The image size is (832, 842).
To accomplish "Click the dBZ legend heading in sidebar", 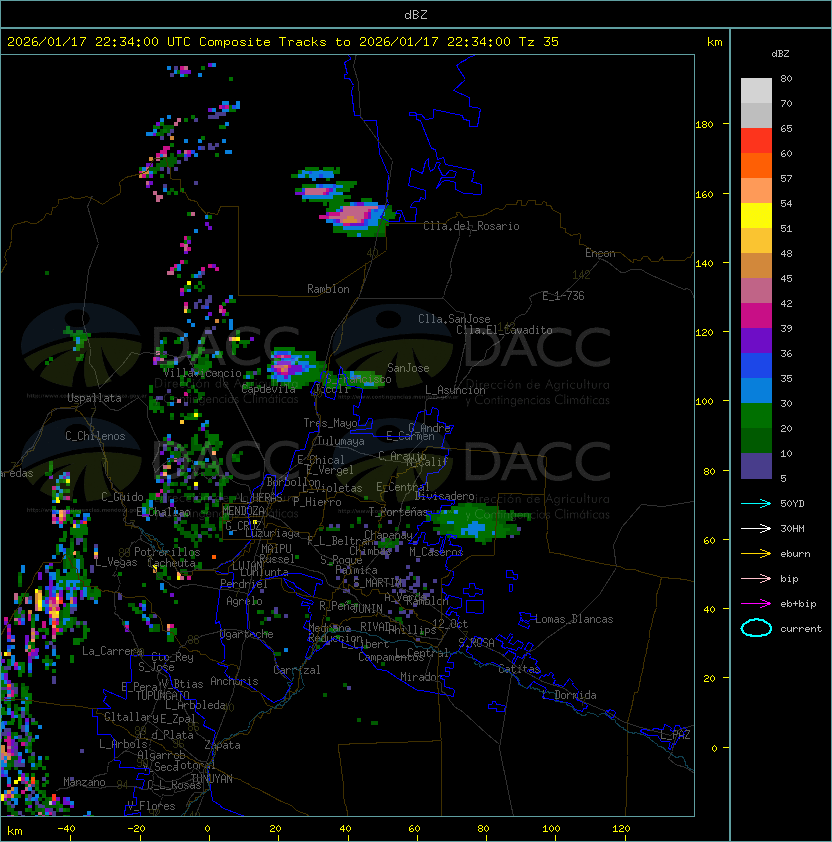I will [x=780, y=53].
